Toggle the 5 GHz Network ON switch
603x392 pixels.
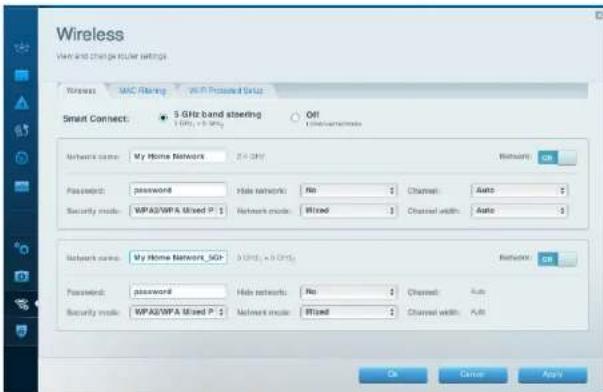coord(557,259)
